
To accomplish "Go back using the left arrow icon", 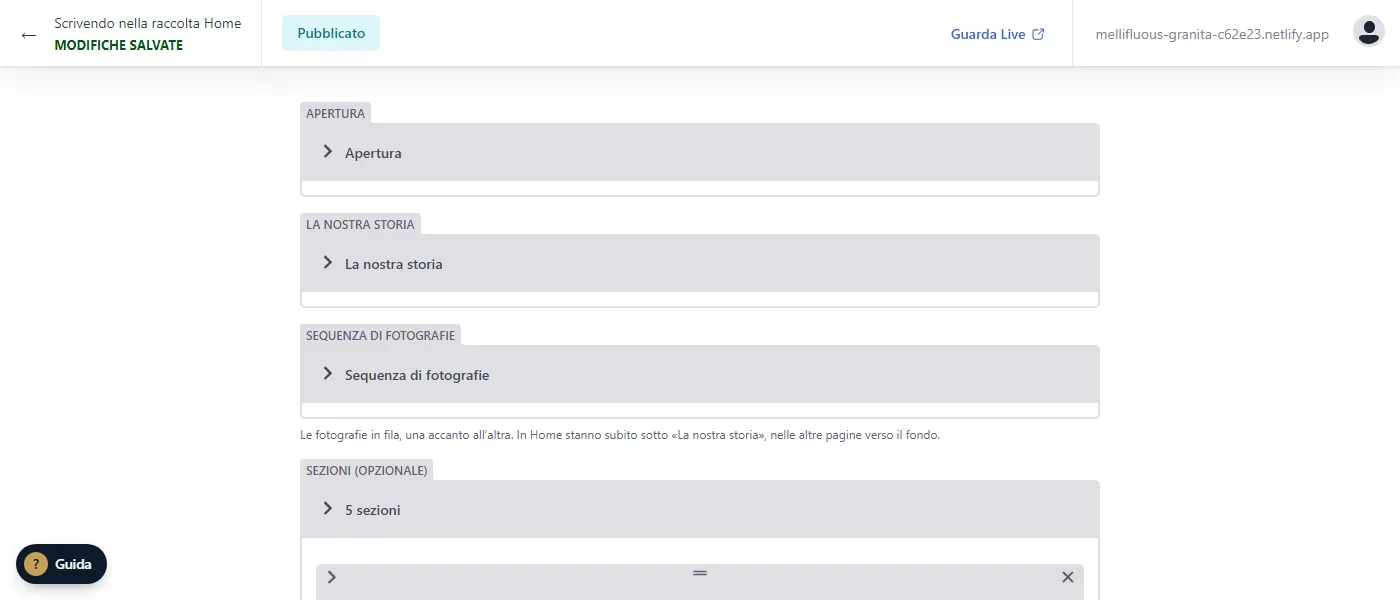I will 29,34.
